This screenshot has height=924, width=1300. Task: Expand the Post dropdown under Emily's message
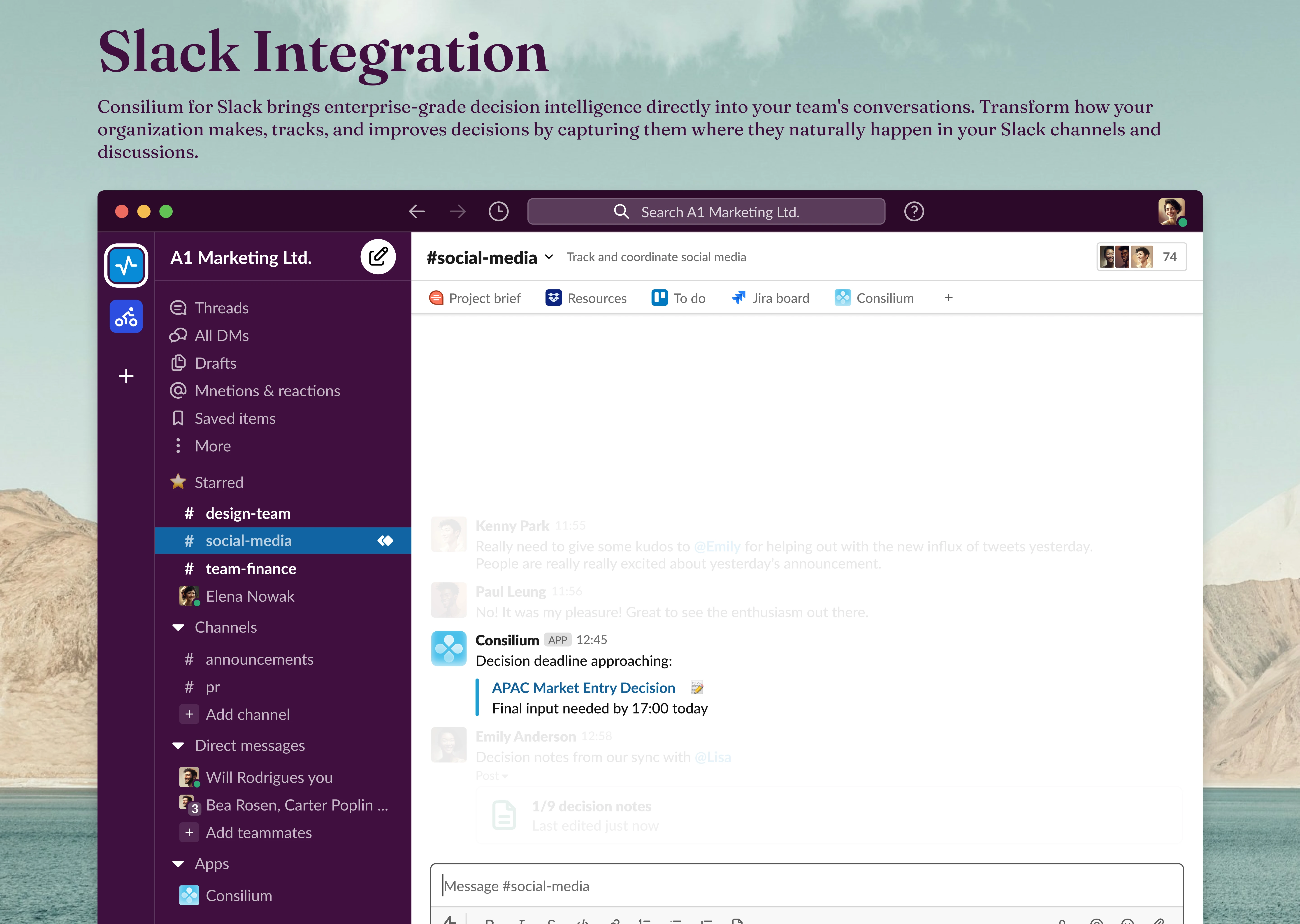(x=492, y=776)
